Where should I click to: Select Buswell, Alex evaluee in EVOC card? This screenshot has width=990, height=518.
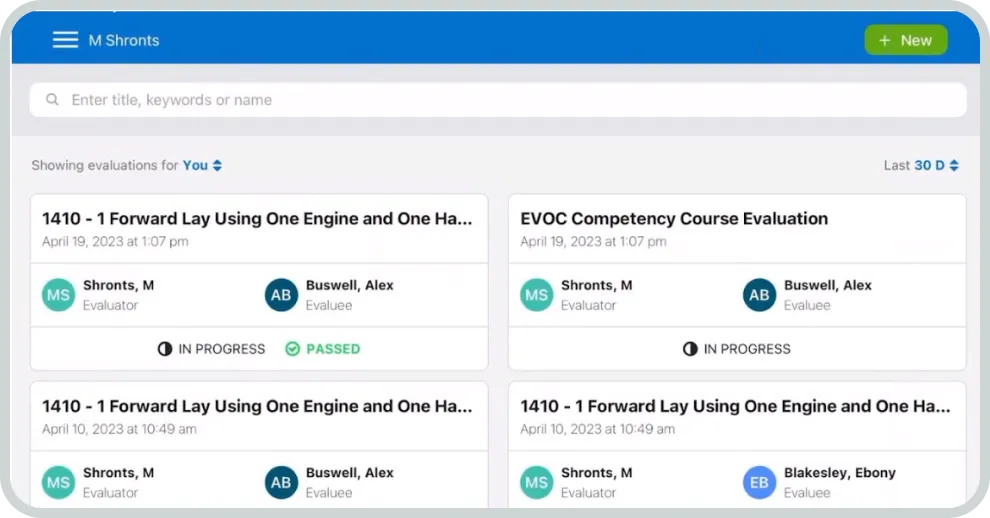click(827, 285)
